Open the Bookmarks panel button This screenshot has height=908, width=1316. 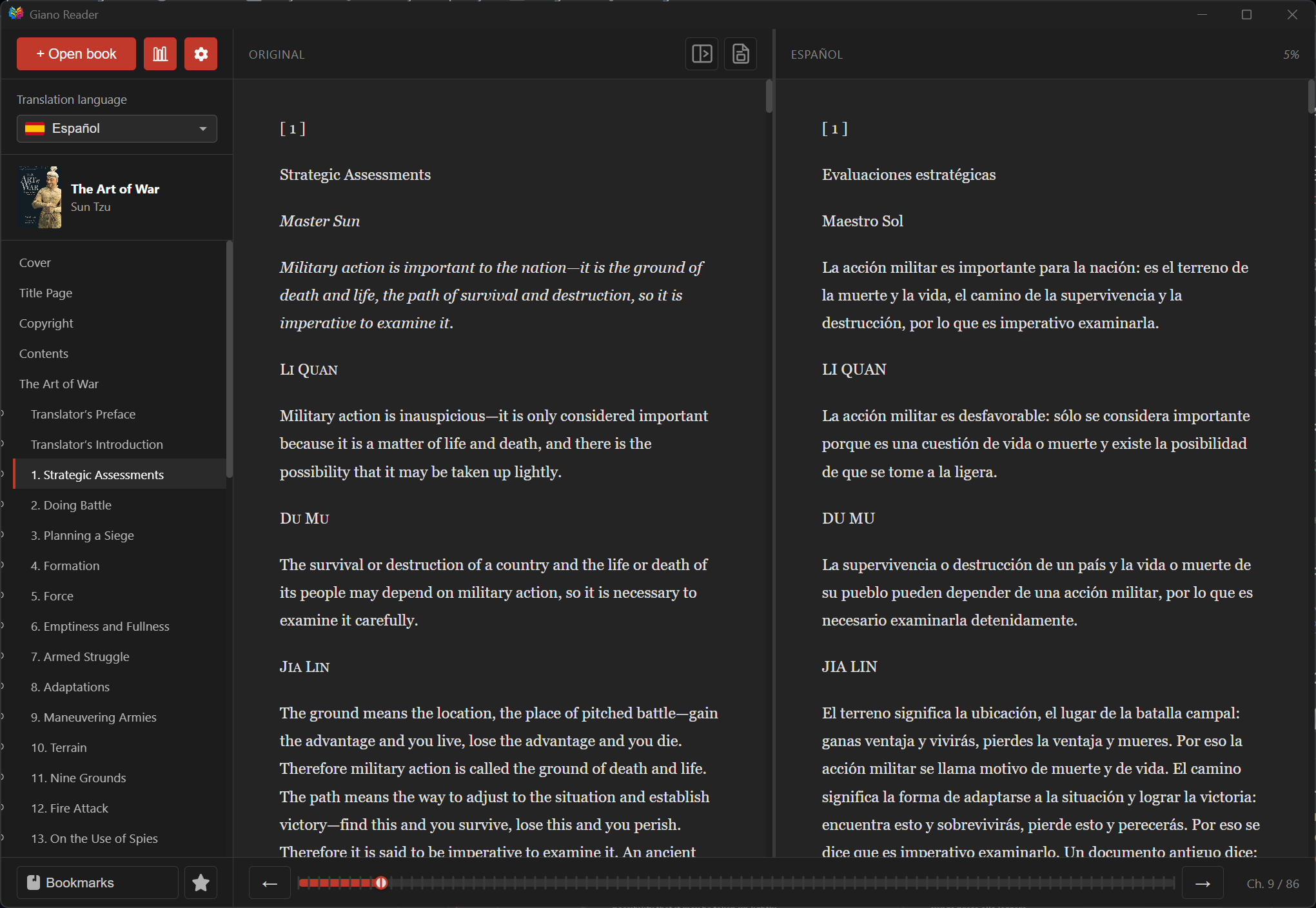(97, 883)
